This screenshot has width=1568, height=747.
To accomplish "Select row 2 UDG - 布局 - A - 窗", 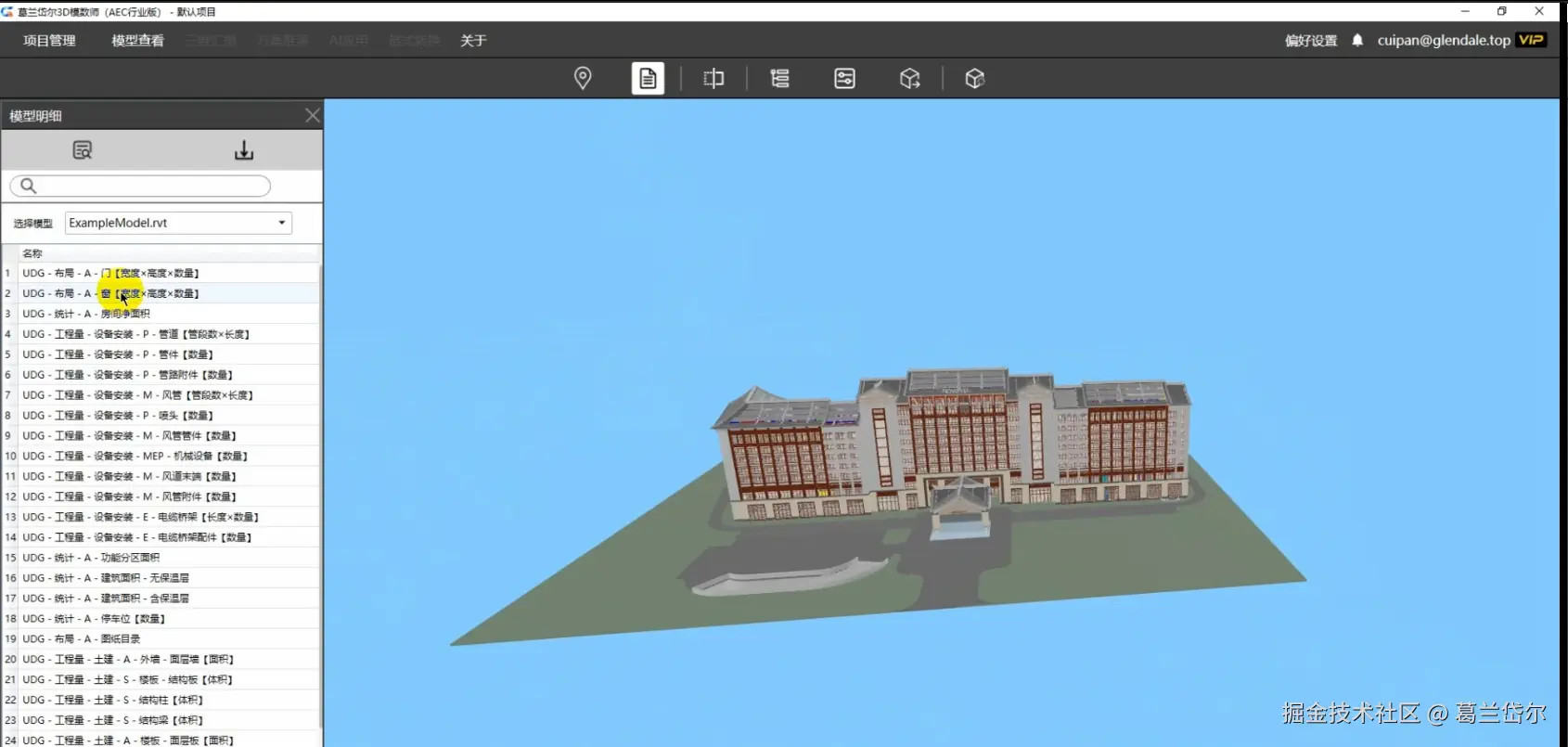I will pyautogui.click(x=161, y=293).
